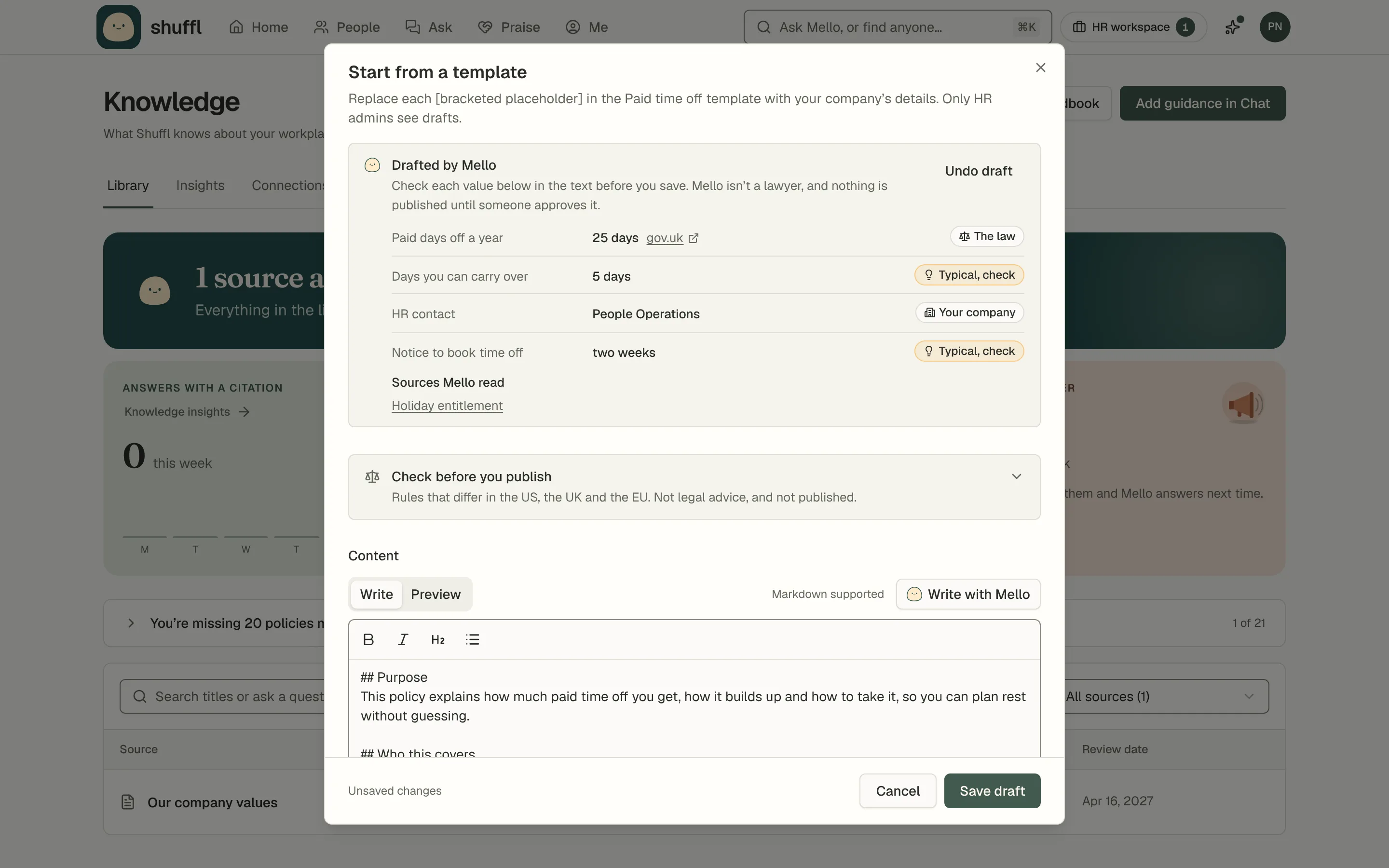The width and height of the screenshot is (1389, 868).
Task: Cancel the template dialog
Action: 898,790
